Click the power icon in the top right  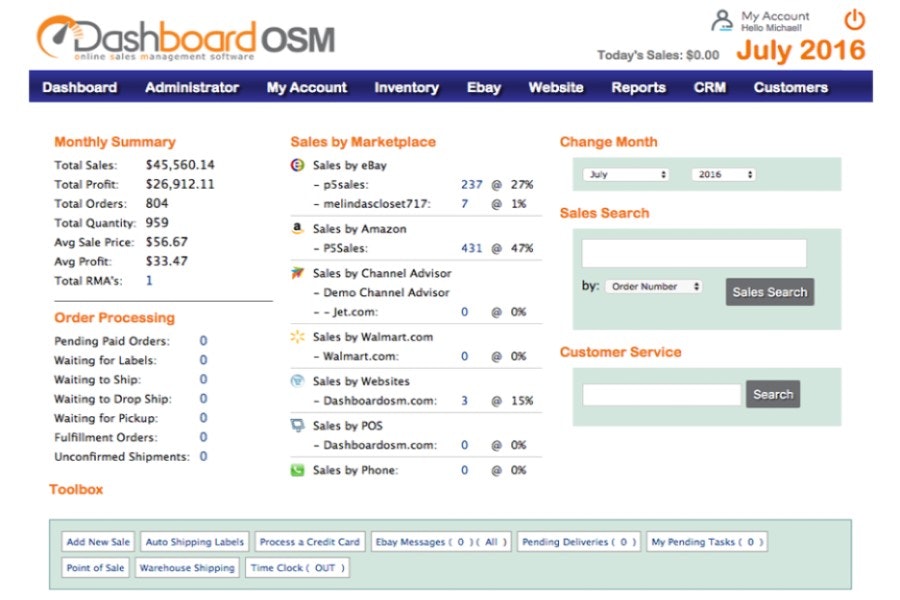[855, 19]
